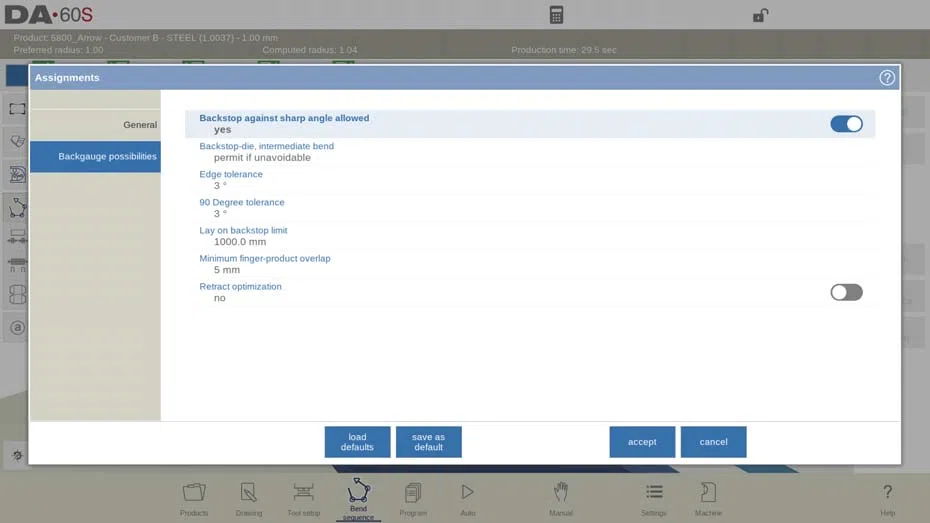Open Program mode icon

click(x=413, y=499)
